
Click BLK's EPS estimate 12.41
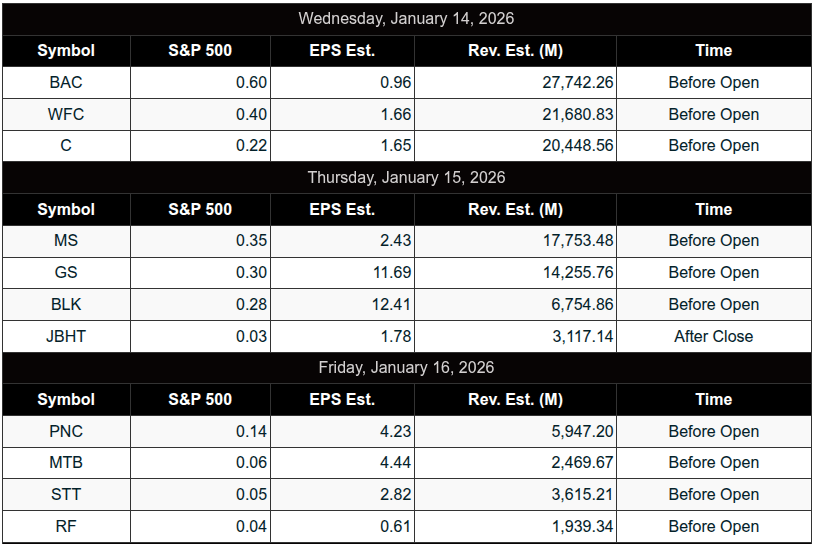tap(390, 305)
